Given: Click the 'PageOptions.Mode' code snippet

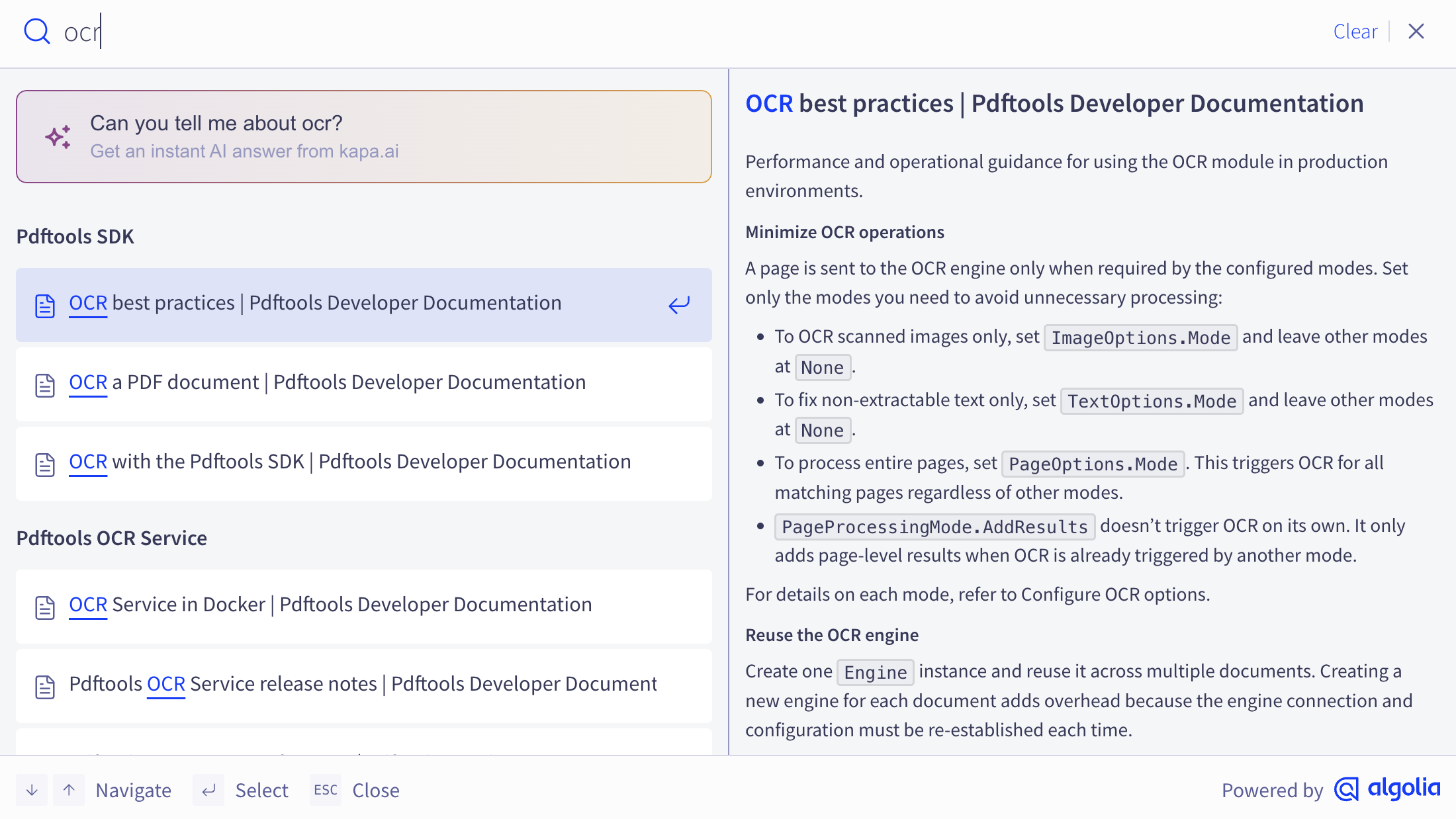Looking at the screenshot, I should (1093, 464).
